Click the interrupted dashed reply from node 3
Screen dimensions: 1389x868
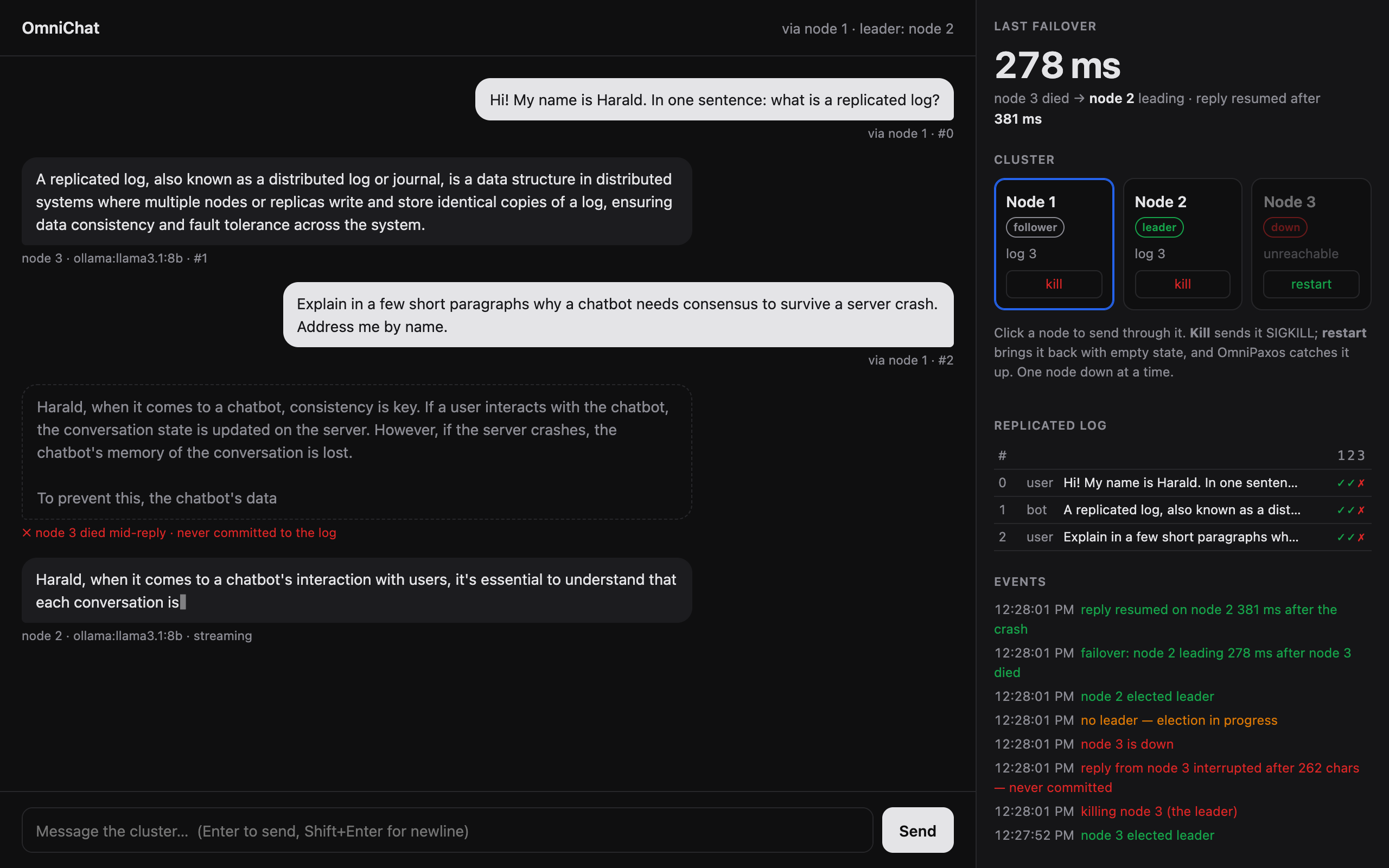[356, 452]
